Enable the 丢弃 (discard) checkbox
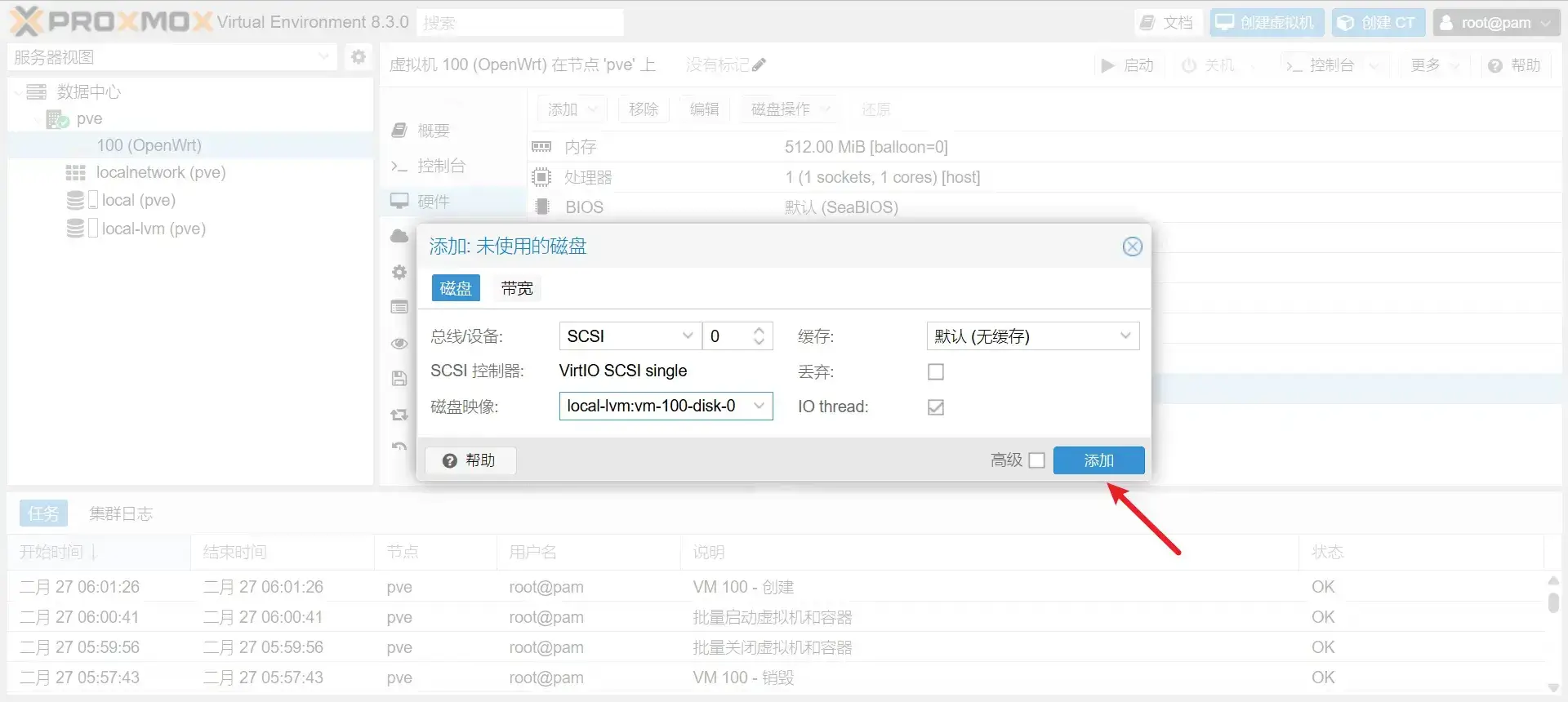The height and width of the screenshot is (702, 1568). click(x=936, y=372)
